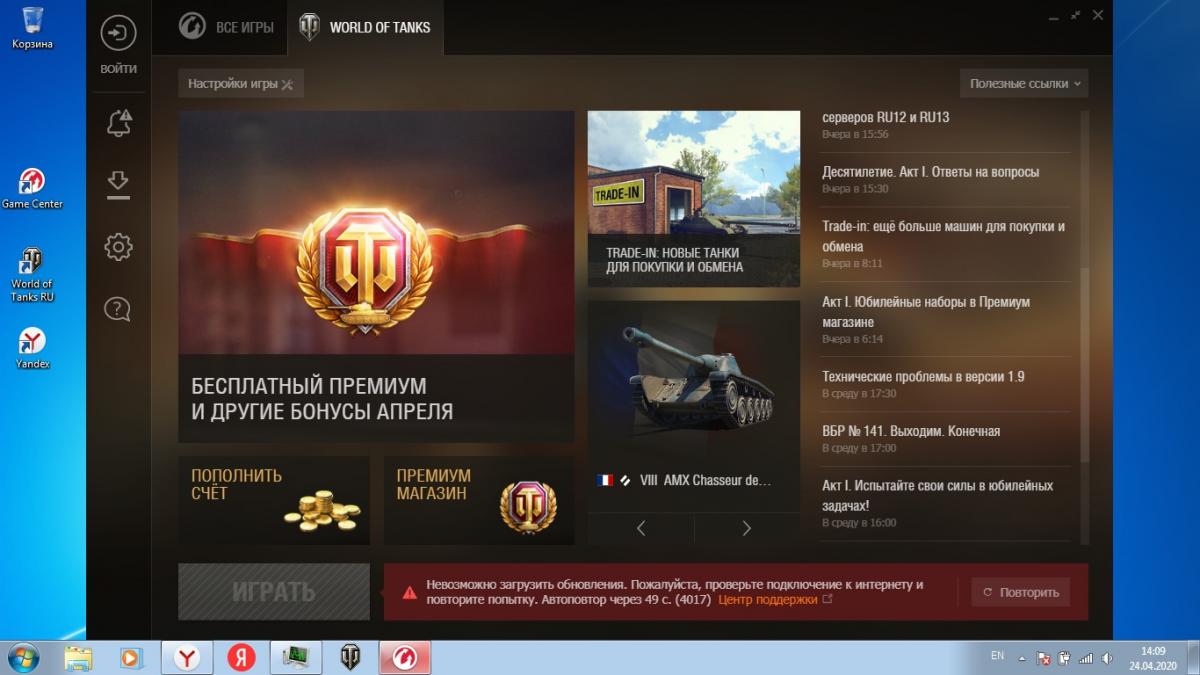Show previous tank with left arrow
This screenshot has width=1200, height=675.
(641, 528)
